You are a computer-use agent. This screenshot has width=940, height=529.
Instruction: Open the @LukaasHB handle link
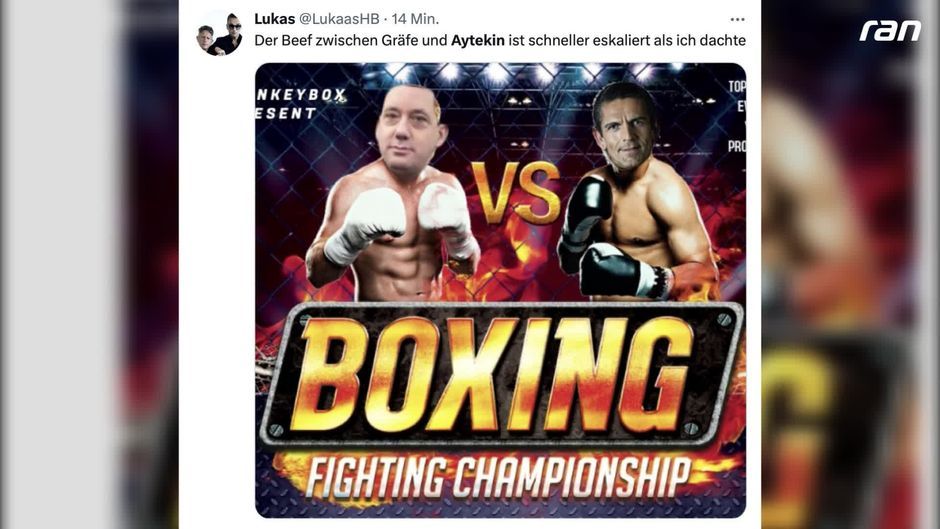[x=339, y=19]
